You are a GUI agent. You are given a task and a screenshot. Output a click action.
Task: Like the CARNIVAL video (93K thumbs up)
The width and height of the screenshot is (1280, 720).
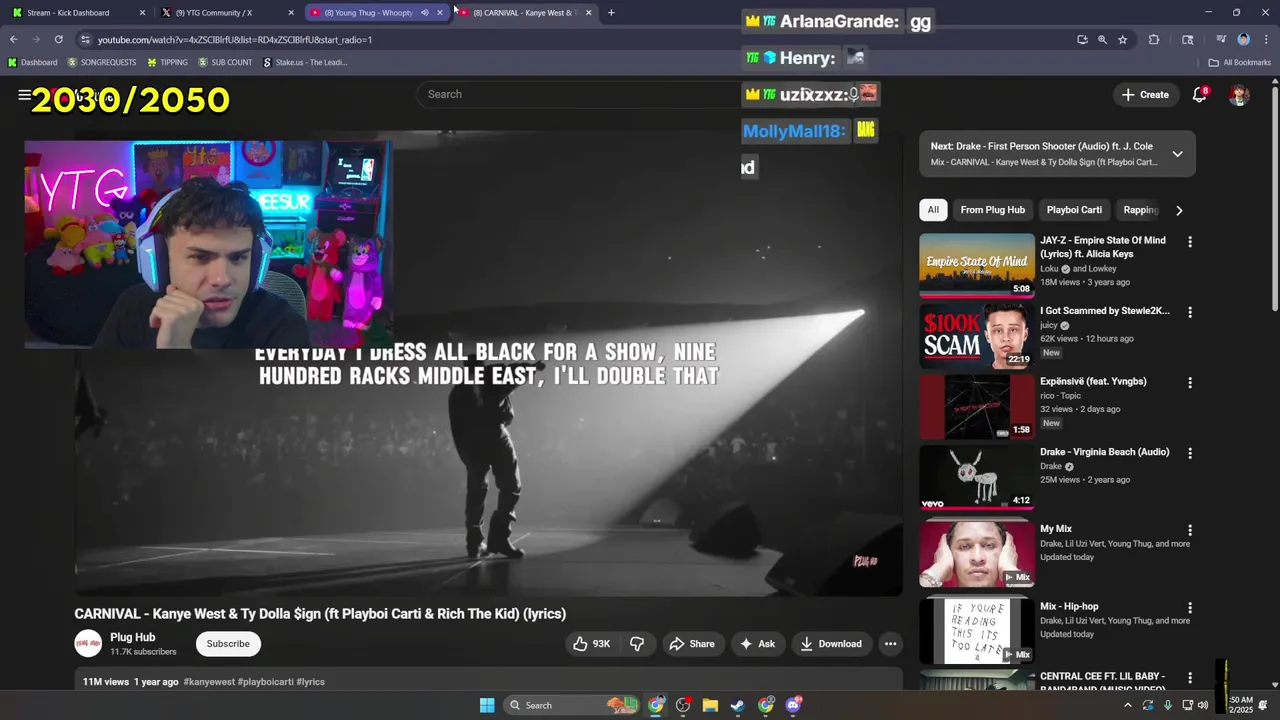pyautogui.click(x=590, y=644)
